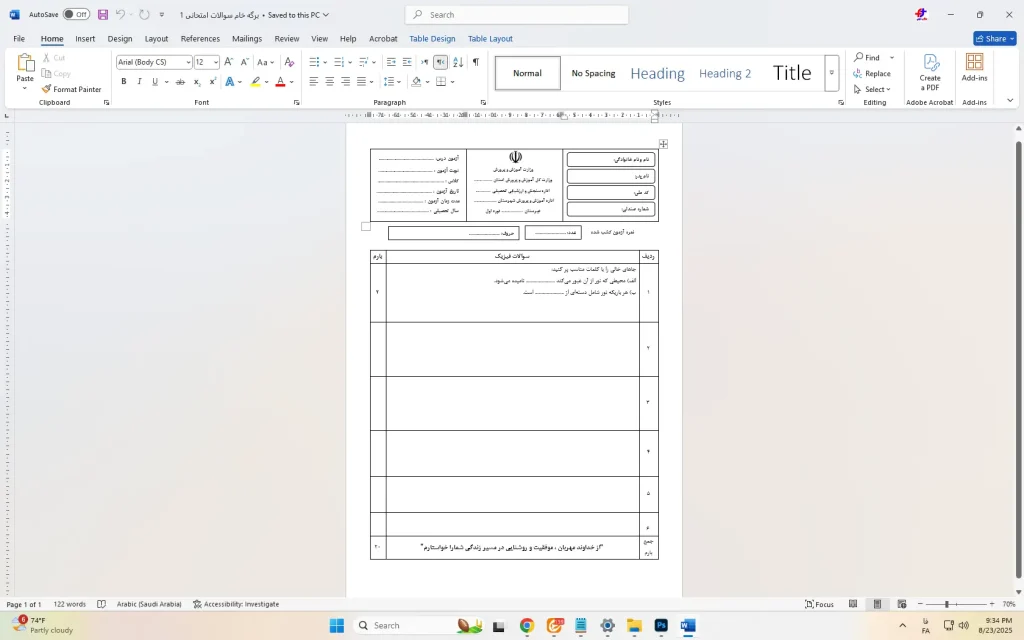
Task: Open the References tab
Action: coord(200,39)
